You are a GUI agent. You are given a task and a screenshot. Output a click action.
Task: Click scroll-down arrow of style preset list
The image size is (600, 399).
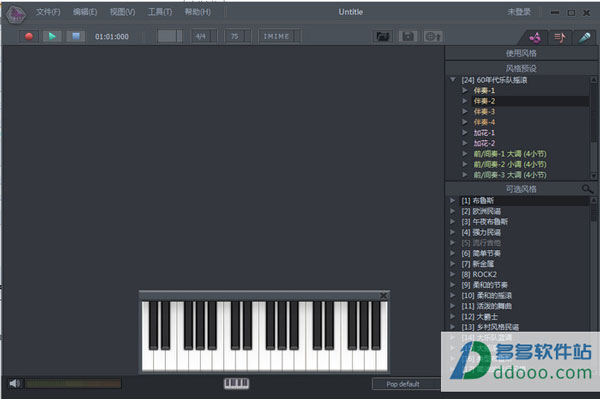tap(593, 176)
